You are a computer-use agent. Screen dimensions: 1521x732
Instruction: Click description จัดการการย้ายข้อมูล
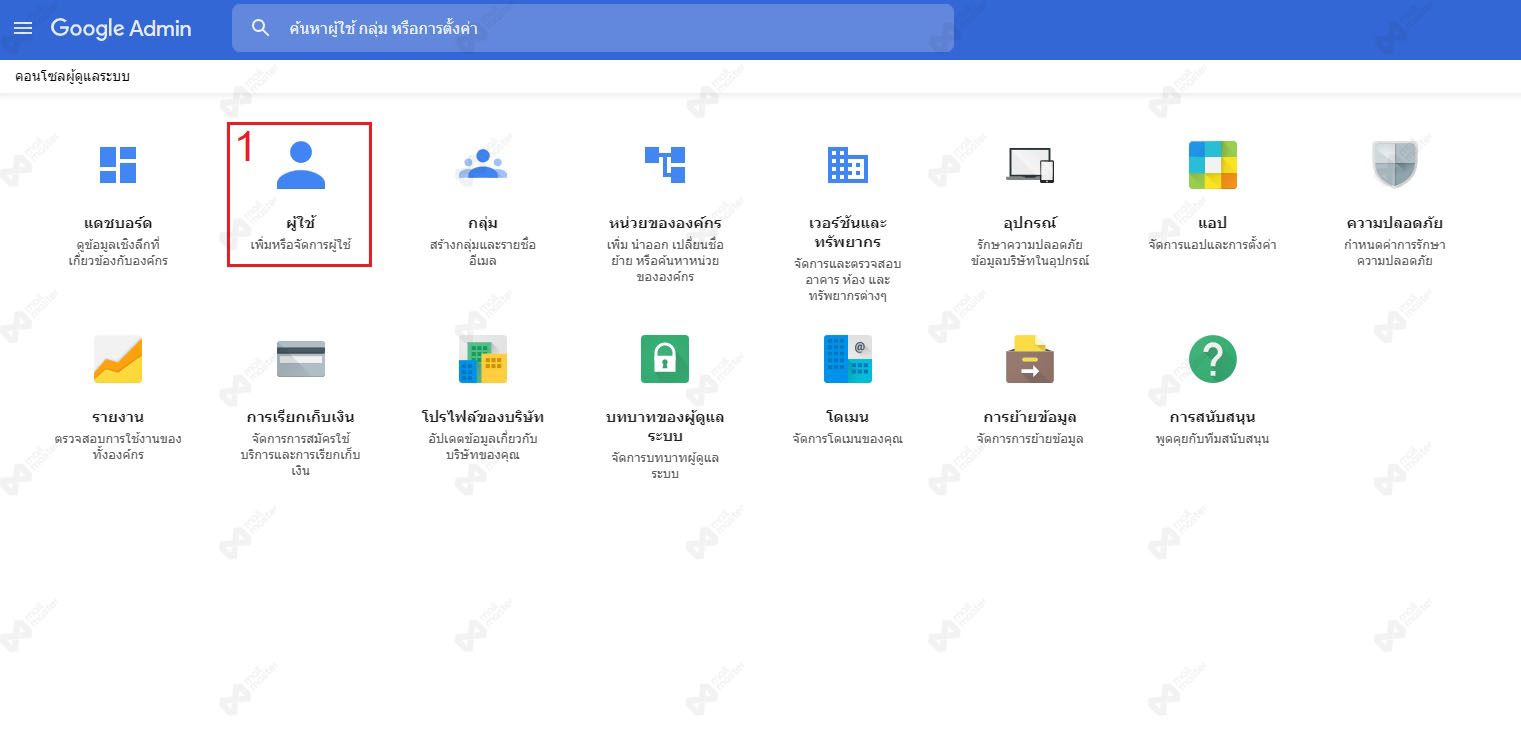[1030, 439]
